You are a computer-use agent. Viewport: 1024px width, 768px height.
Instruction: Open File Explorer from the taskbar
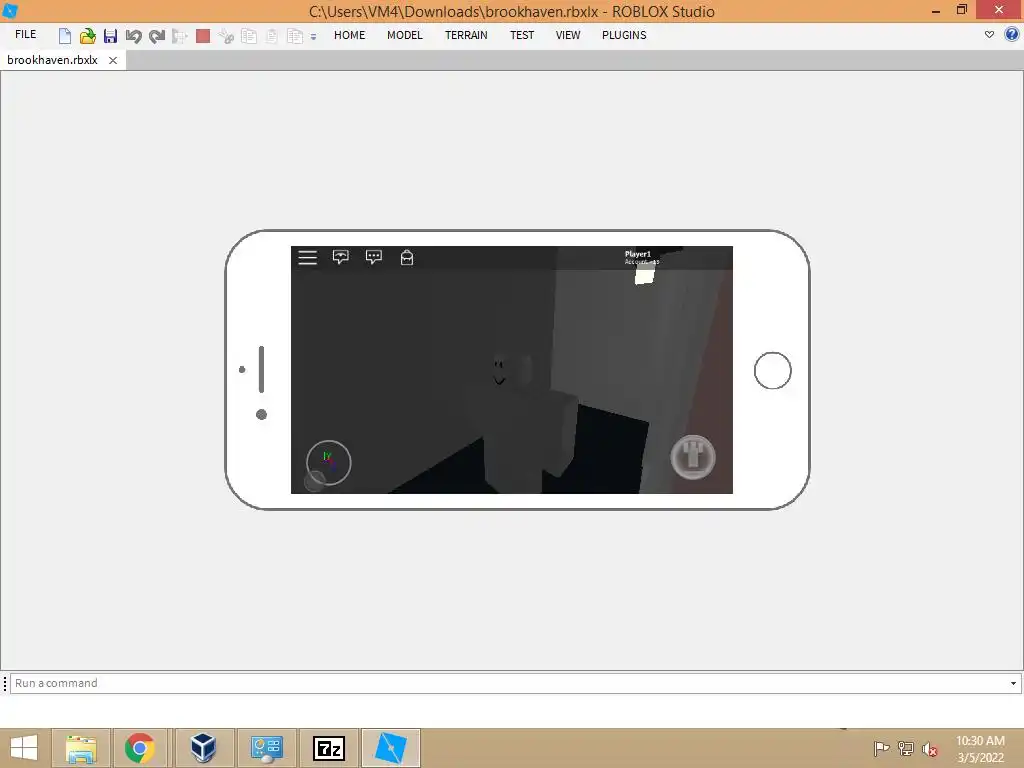[x=82, y=748]
